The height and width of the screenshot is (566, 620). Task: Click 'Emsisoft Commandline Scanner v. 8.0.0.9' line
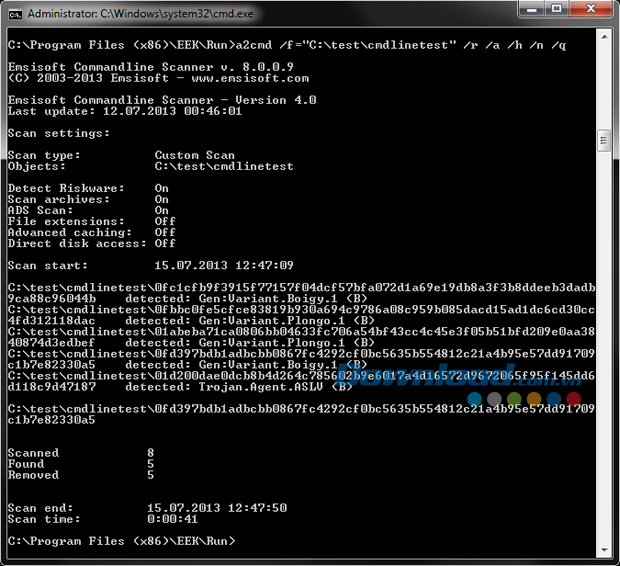coord(151,67)
